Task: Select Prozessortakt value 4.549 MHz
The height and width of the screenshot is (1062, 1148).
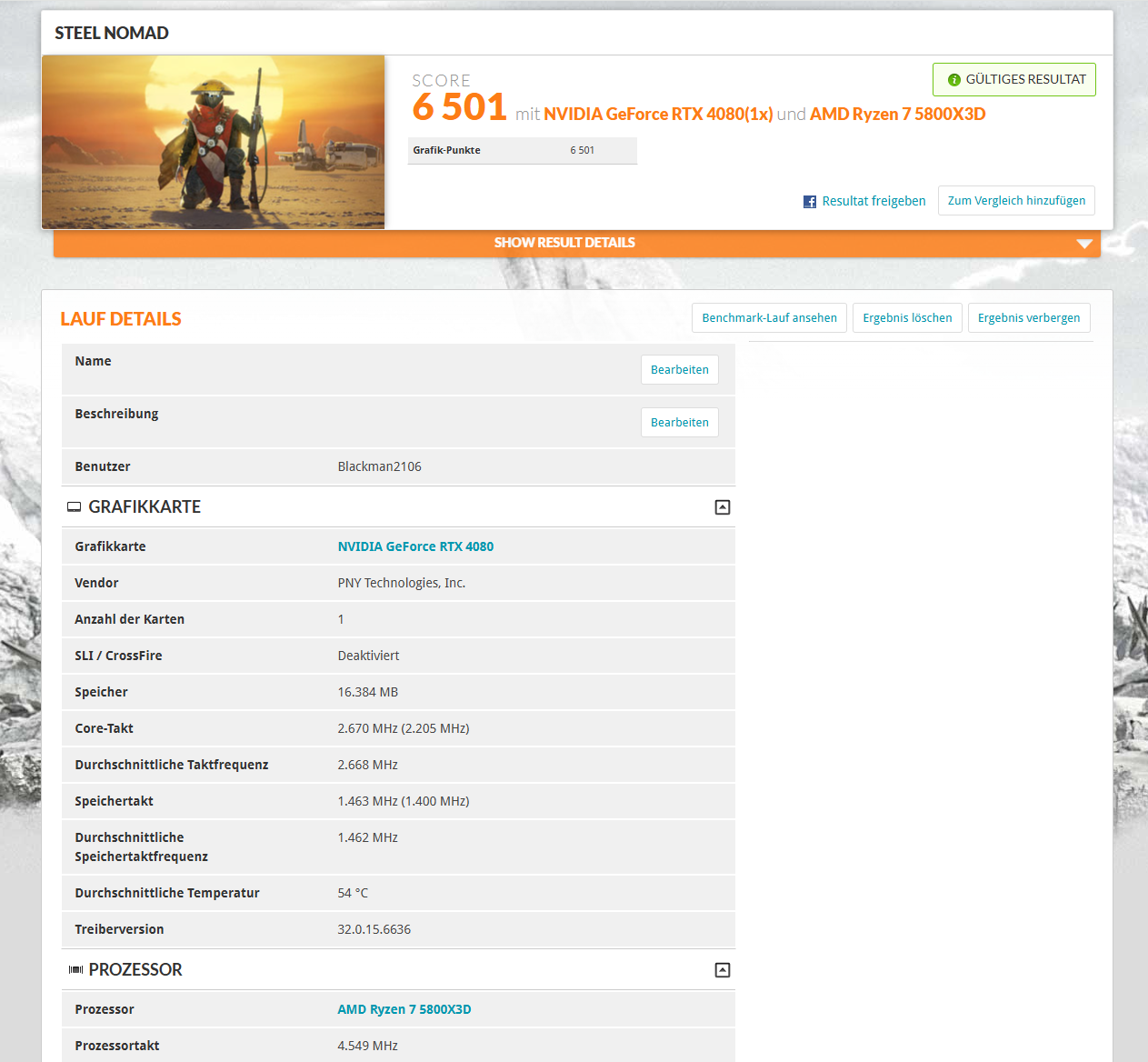Action: point(367,1046)
